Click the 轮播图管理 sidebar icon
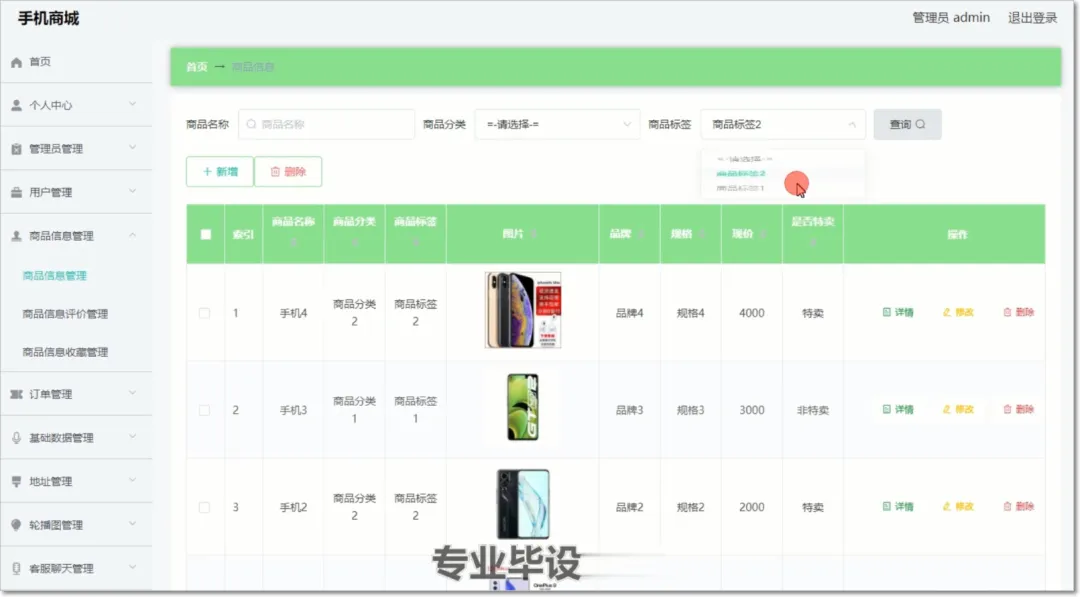This screenshot has height=597, width=1080. 17,525
